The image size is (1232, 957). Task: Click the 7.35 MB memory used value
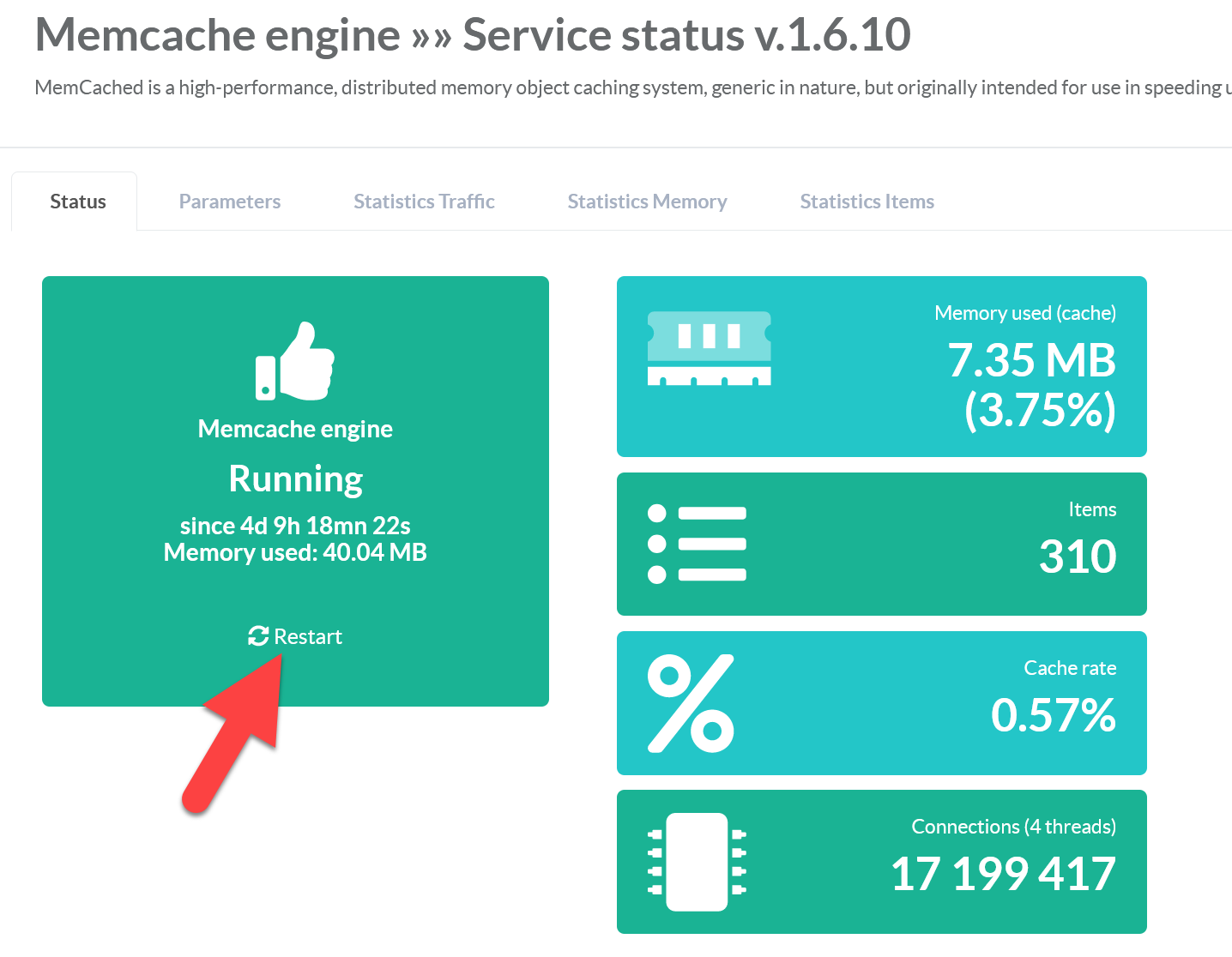(1032, 384)
